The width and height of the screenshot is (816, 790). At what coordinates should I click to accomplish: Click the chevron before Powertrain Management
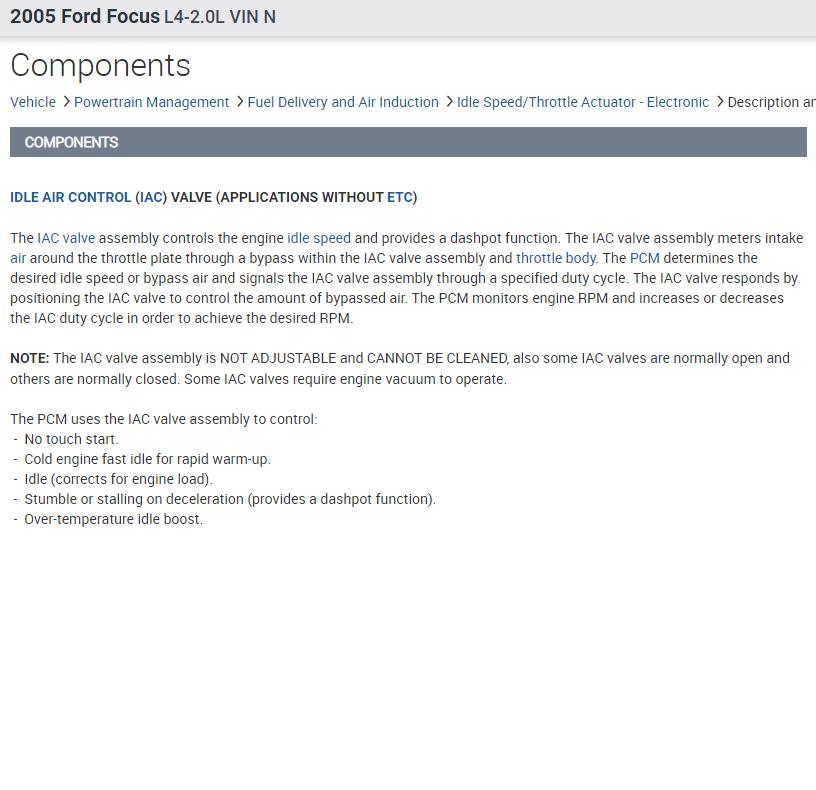tap(66, 102)
